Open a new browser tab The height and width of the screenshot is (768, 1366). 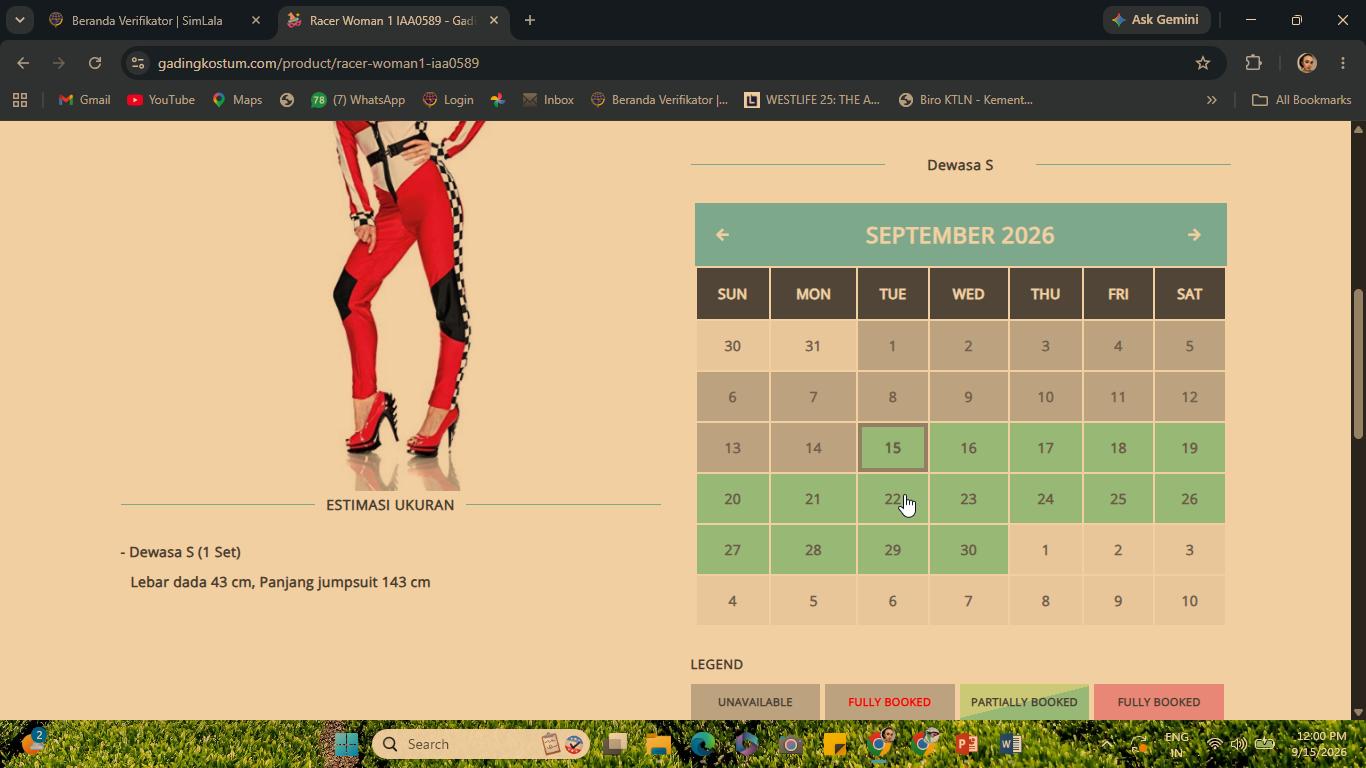click(530, 20)
